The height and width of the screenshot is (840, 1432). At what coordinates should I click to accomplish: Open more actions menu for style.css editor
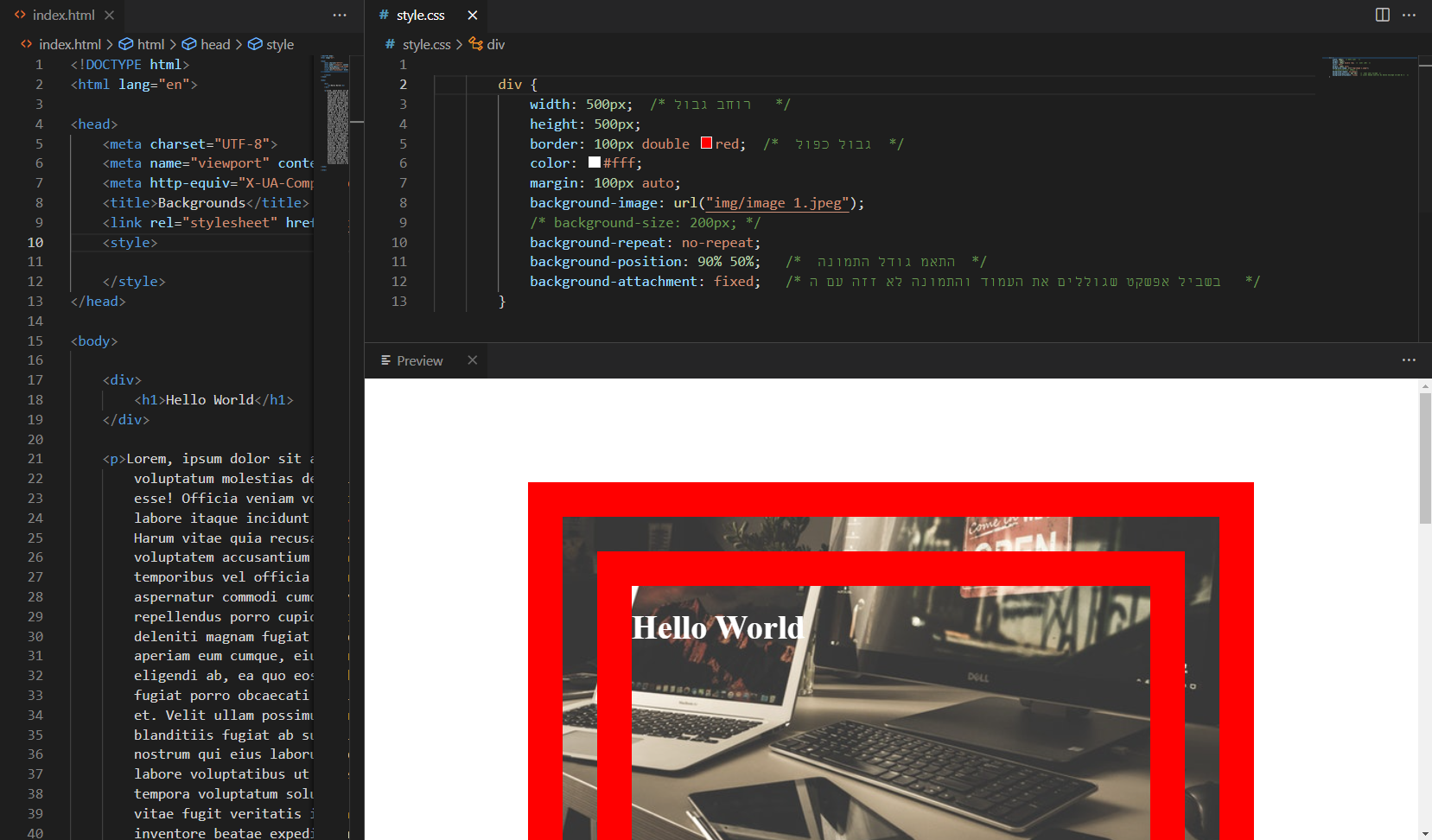point(1409,15)
